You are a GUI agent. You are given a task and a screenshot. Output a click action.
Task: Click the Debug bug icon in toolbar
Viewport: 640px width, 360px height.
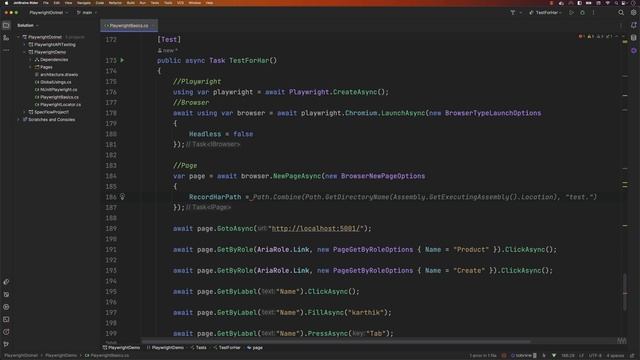pyautogui.click(x=582, y=13)
